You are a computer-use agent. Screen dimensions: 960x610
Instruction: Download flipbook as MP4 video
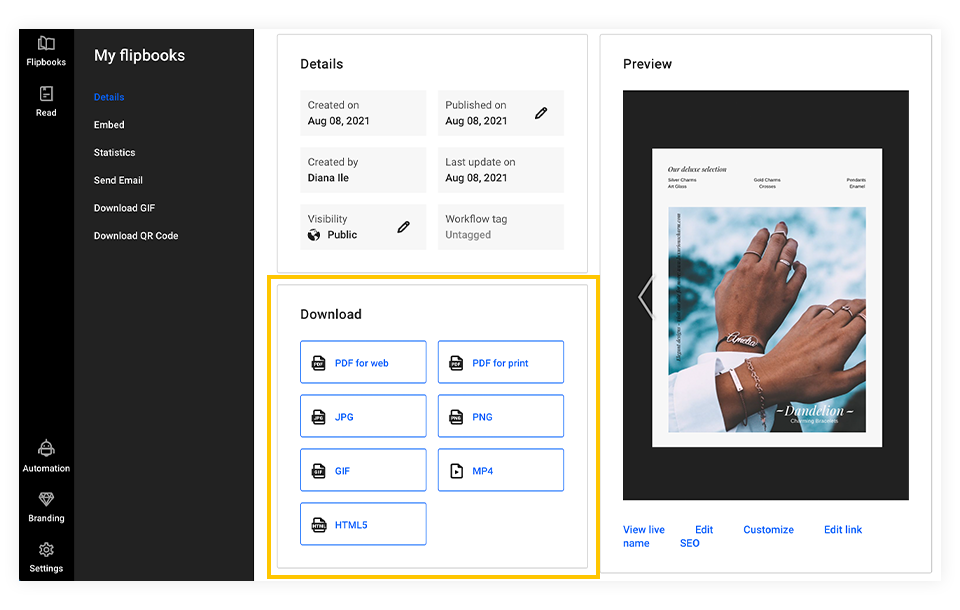coord(500,470)
